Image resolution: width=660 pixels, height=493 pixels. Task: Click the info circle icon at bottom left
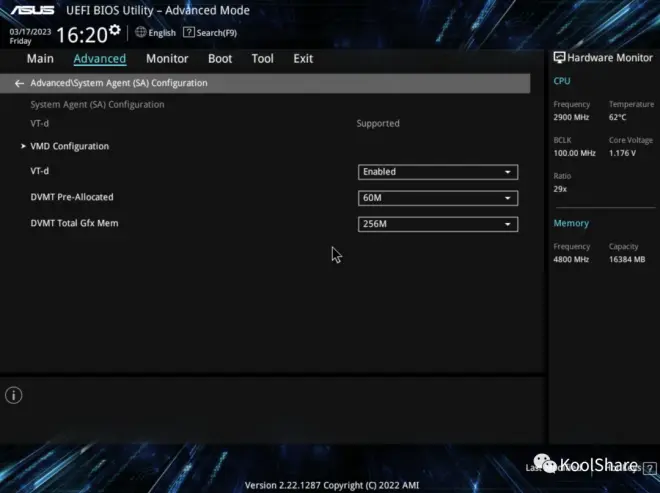[x=14, y=395]
